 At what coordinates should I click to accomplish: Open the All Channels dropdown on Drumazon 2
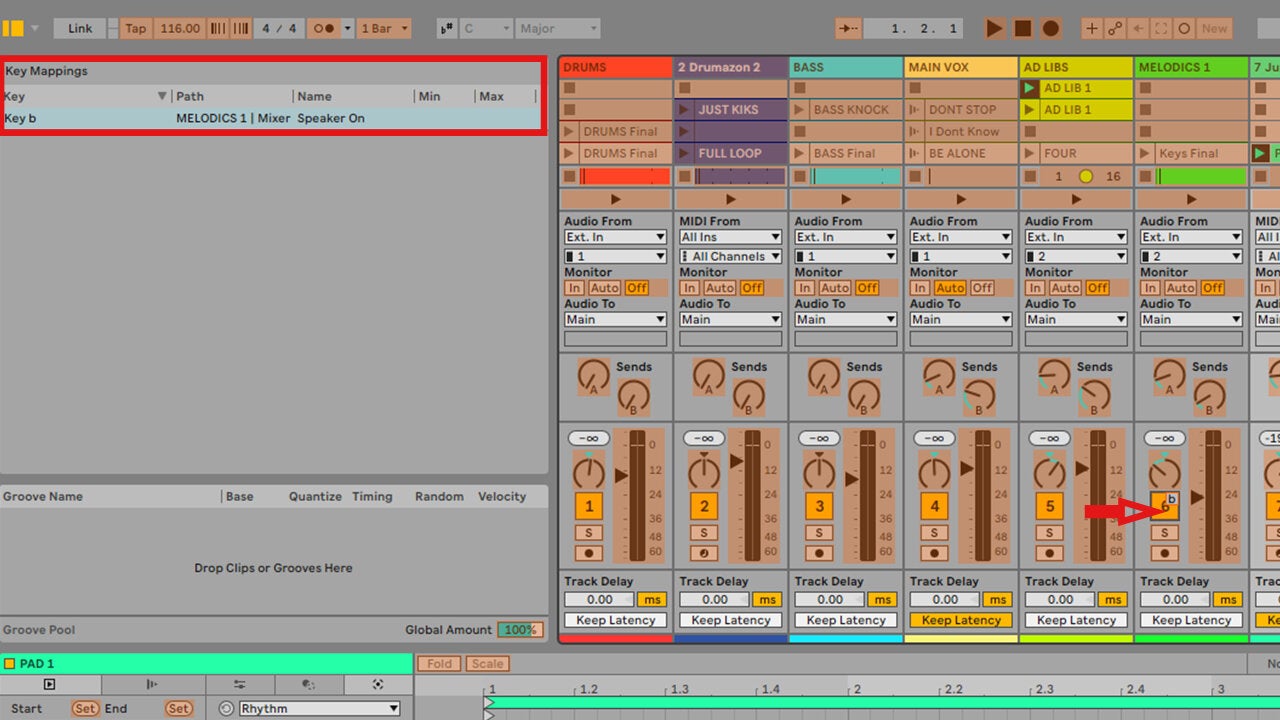tap(730, 256)
